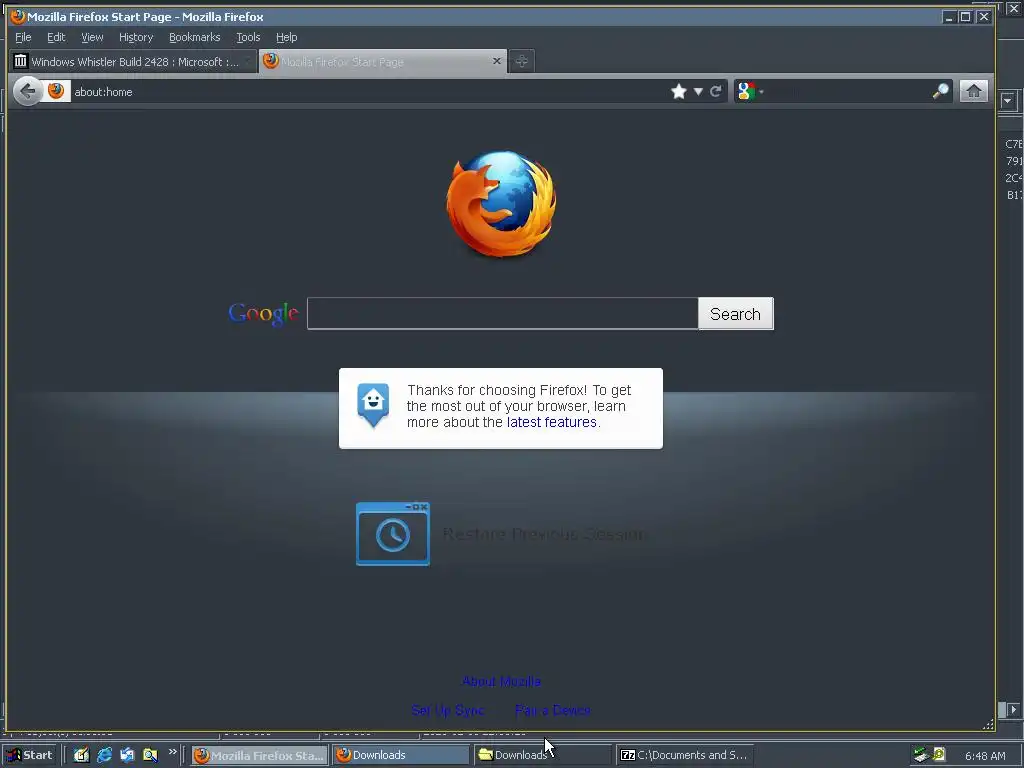Click the 6:48 AM taskbar clock
The height and width of the screenshot is (768, 1024).
coord(985,756)
